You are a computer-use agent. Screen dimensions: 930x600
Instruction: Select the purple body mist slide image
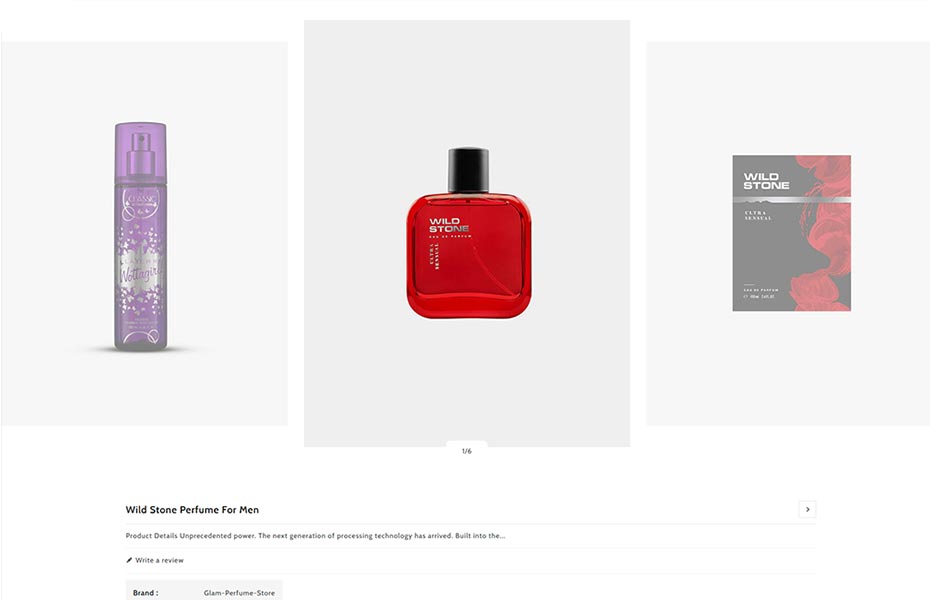(144, 234)
